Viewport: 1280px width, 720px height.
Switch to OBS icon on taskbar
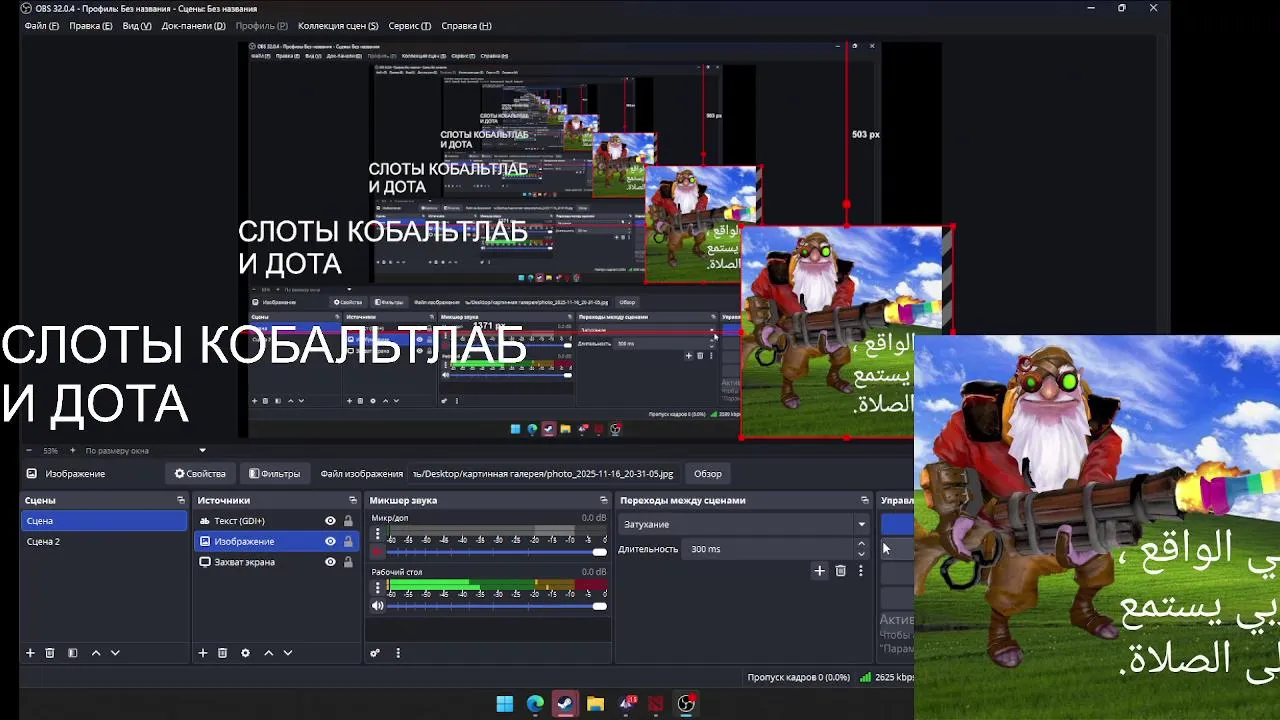pos(686,704)
